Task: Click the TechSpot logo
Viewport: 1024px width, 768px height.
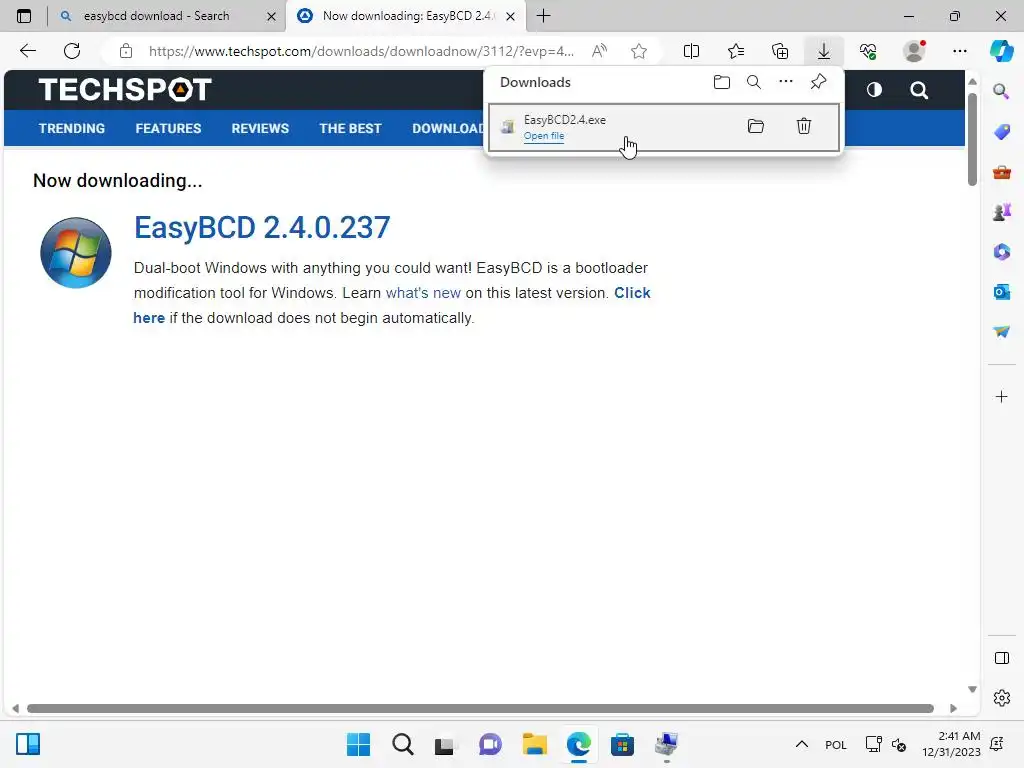Action: [x=125, y=89]
